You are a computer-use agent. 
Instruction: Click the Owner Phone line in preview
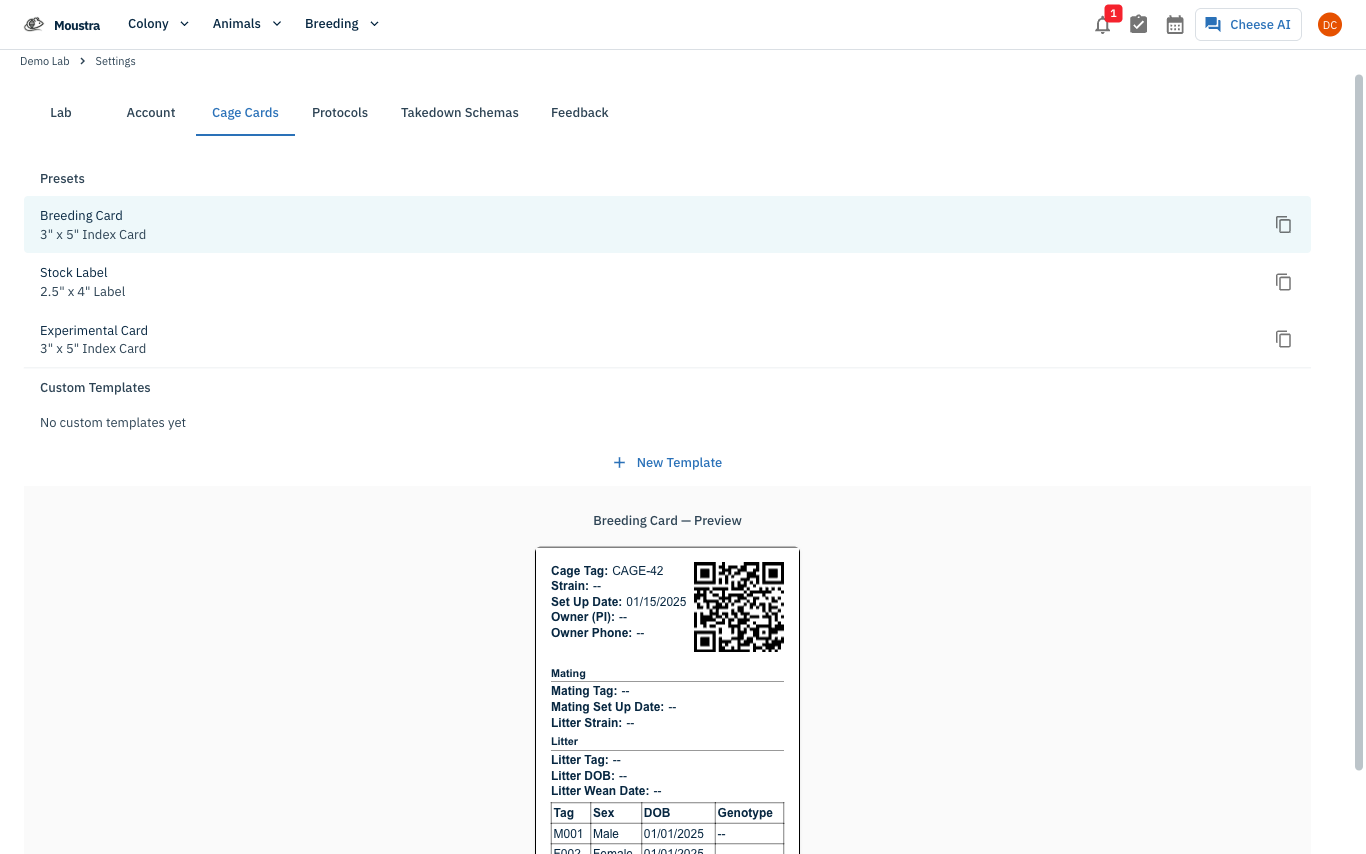click(x=598, y=633)
